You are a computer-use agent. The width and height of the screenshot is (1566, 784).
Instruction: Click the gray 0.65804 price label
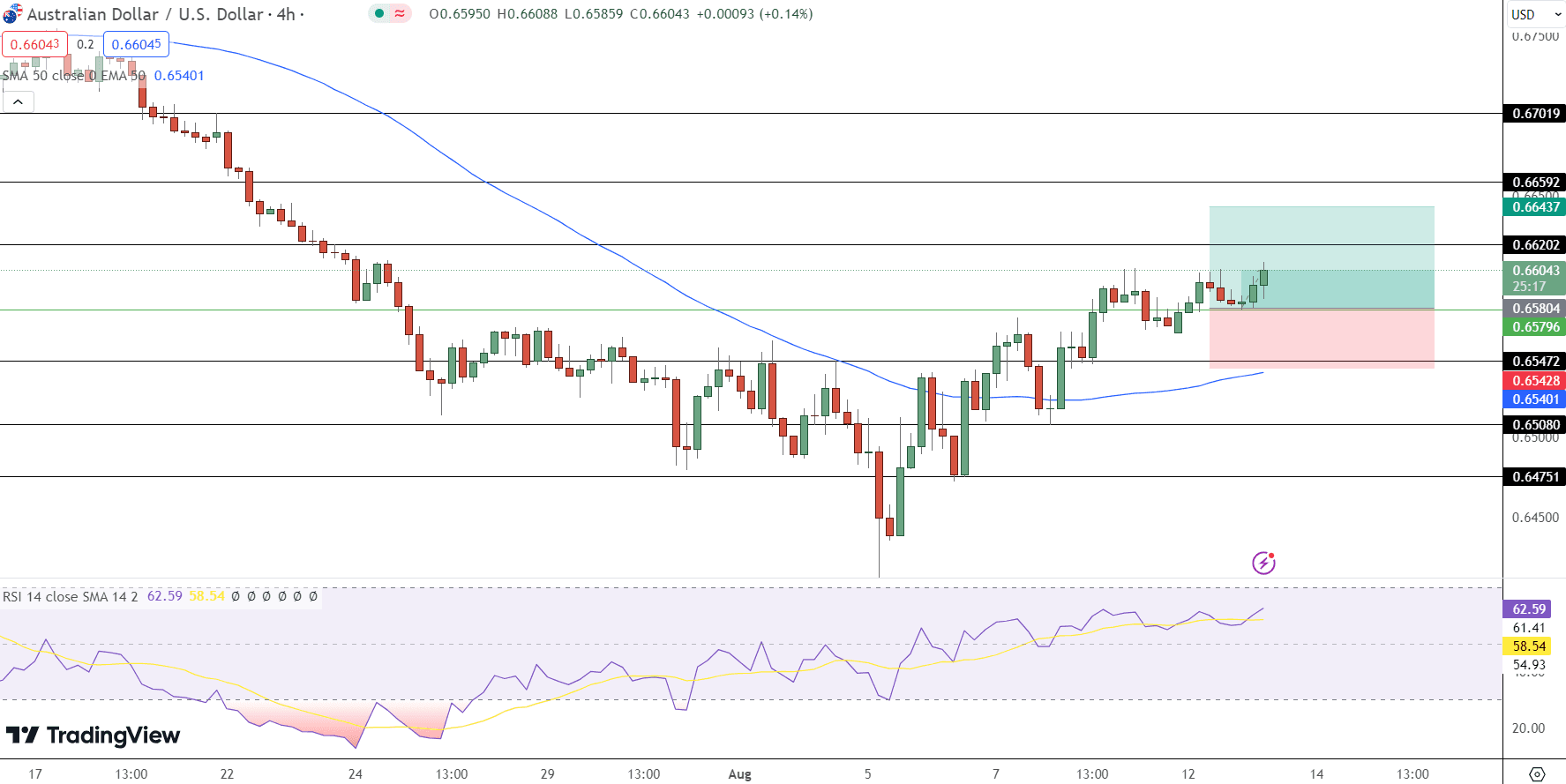[1535, 308]
